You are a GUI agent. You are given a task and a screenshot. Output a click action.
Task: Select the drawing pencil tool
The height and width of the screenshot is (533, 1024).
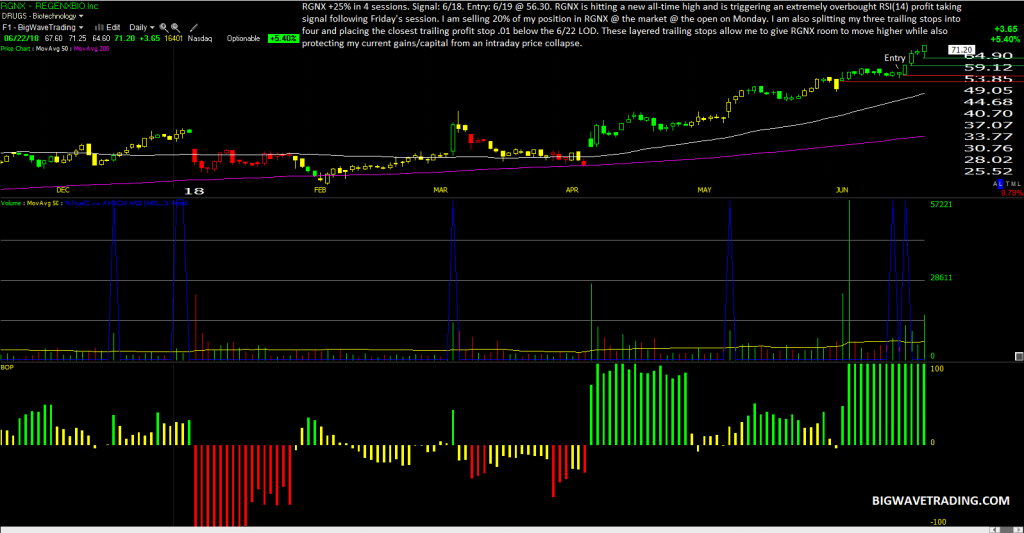coord(193,28)
